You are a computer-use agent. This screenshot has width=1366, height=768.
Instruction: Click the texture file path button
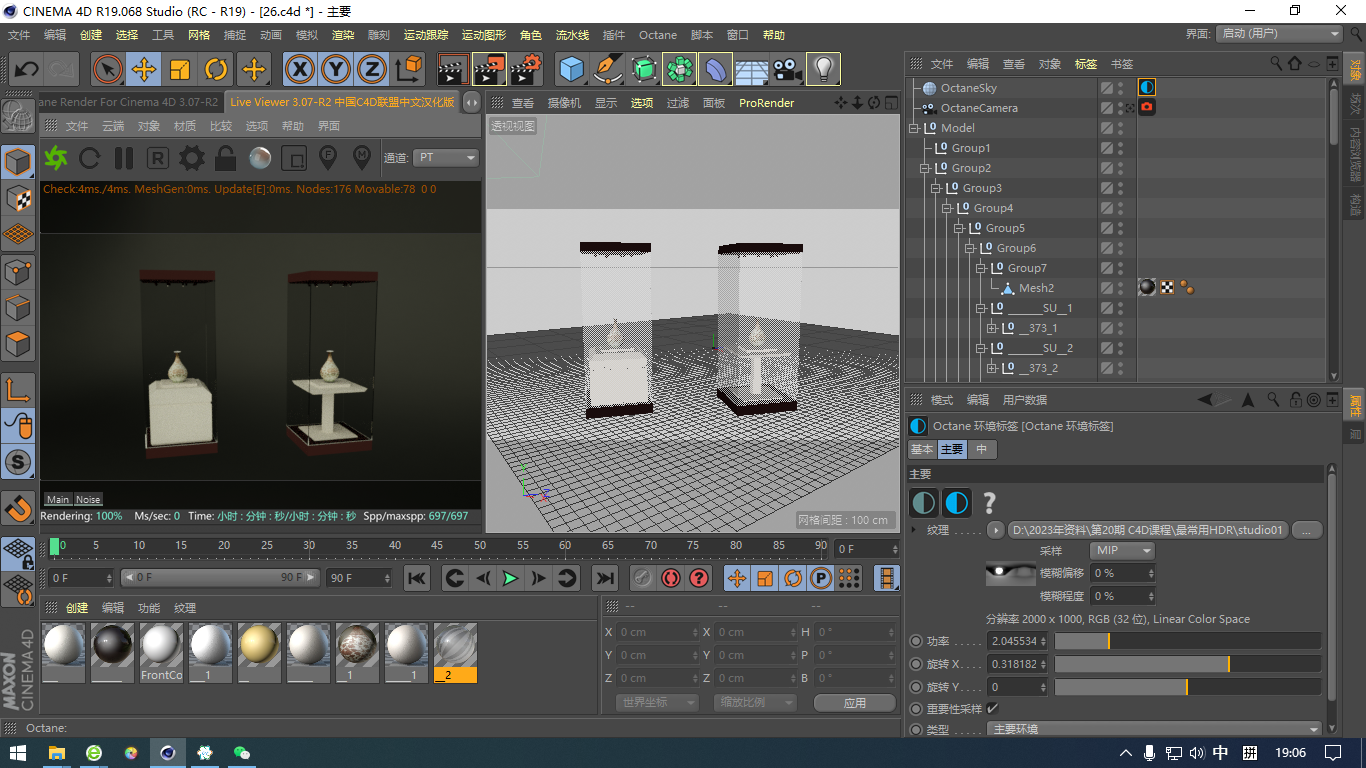(x=1149, y=530)
